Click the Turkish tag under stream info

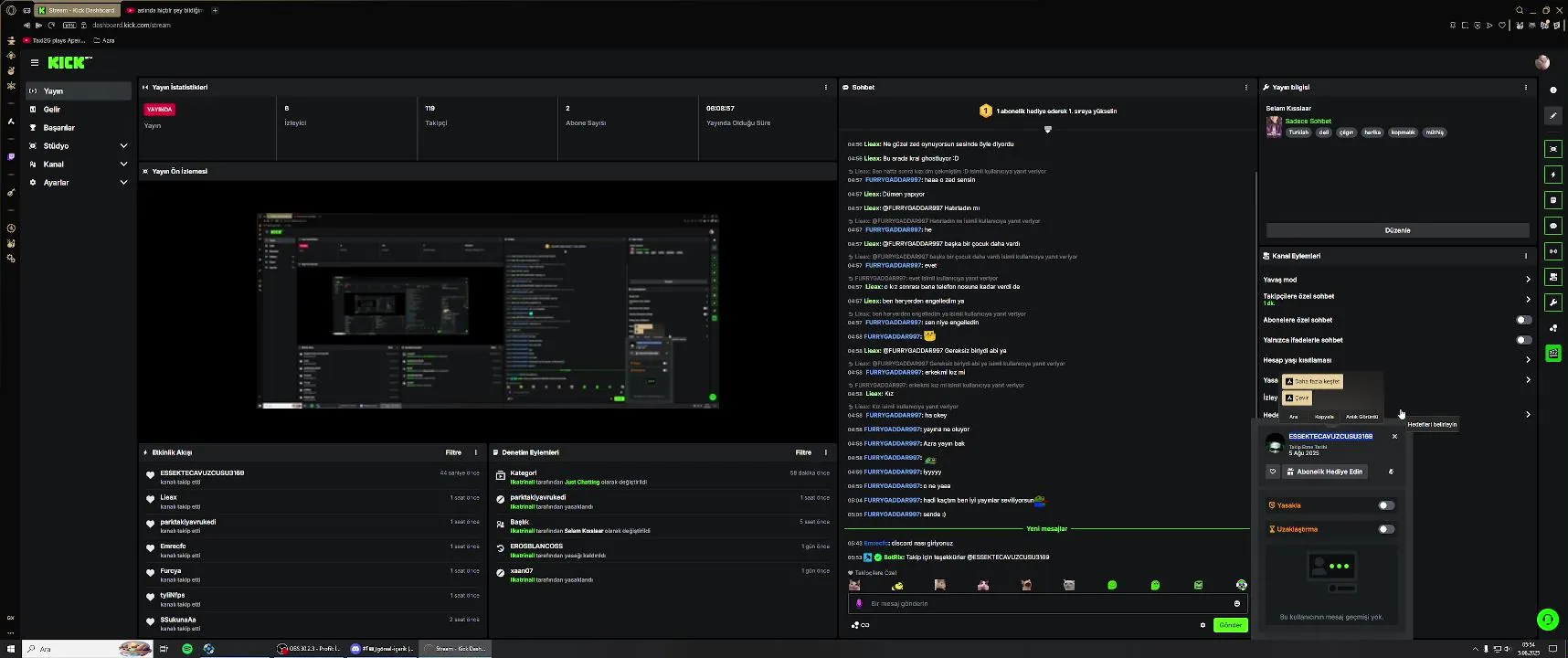(x=1298, y=133)
